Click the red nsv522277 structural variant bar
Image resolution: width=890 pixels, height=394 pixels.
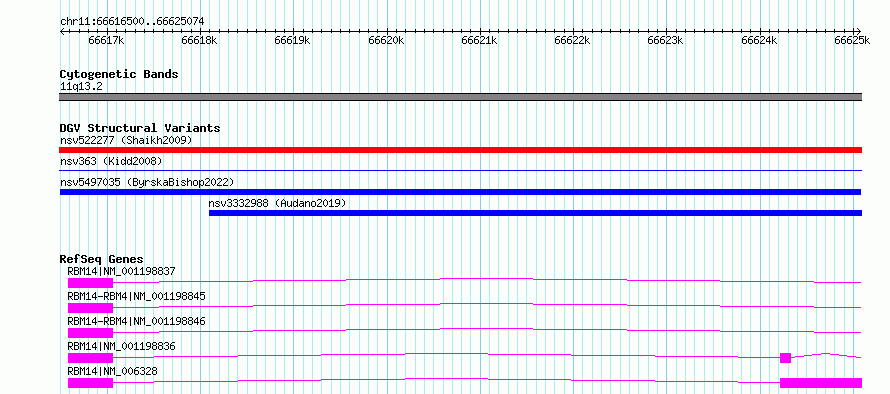(460, 150)
